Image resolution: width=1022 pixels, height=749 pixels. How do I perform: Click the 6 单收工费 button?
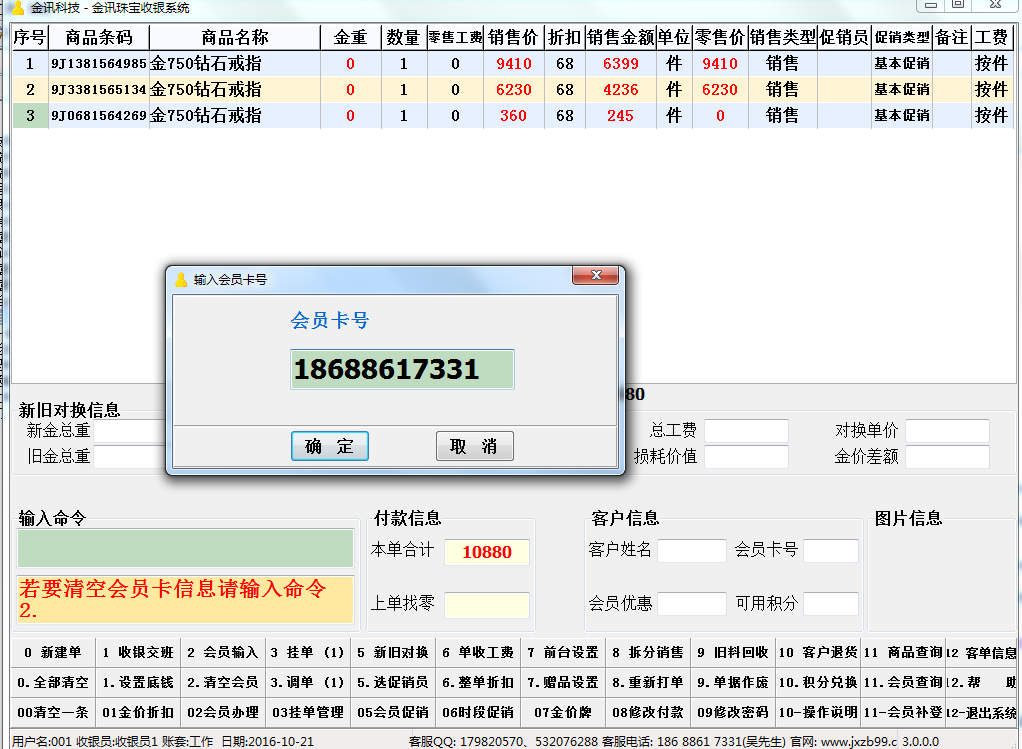pyautogui.click(x=478, y=653)
